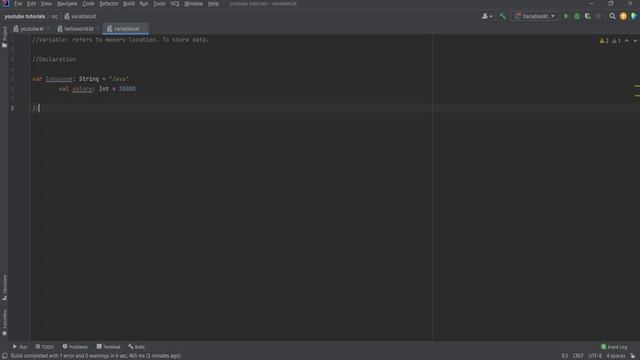The height and width of the screenshot is (360, 640).
Task: Change CRLF line separator in status bar
Action: 578,356
